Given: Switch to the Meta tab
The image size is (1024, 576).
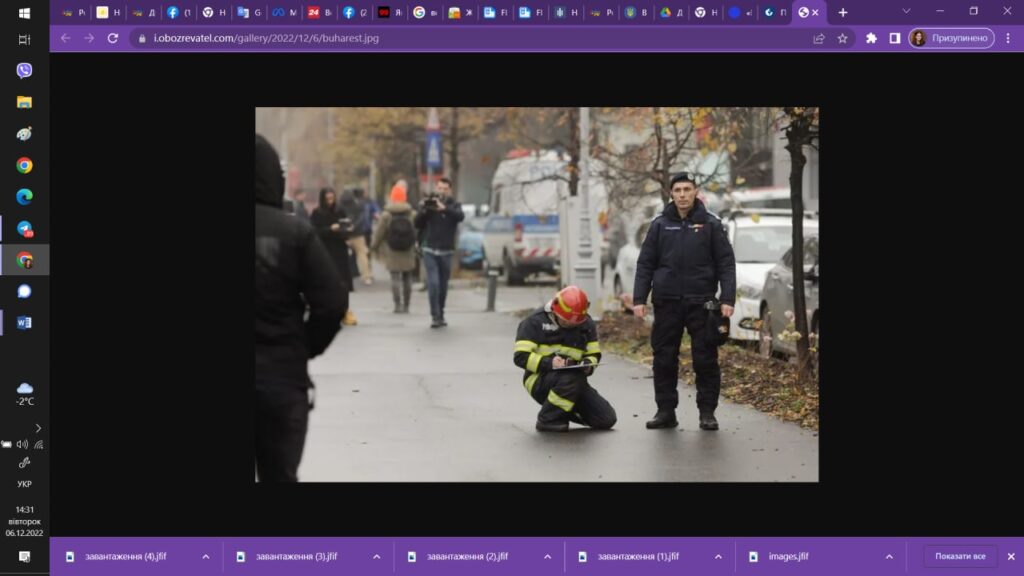Looking at the screenshot, I should [x=284, y=12].
